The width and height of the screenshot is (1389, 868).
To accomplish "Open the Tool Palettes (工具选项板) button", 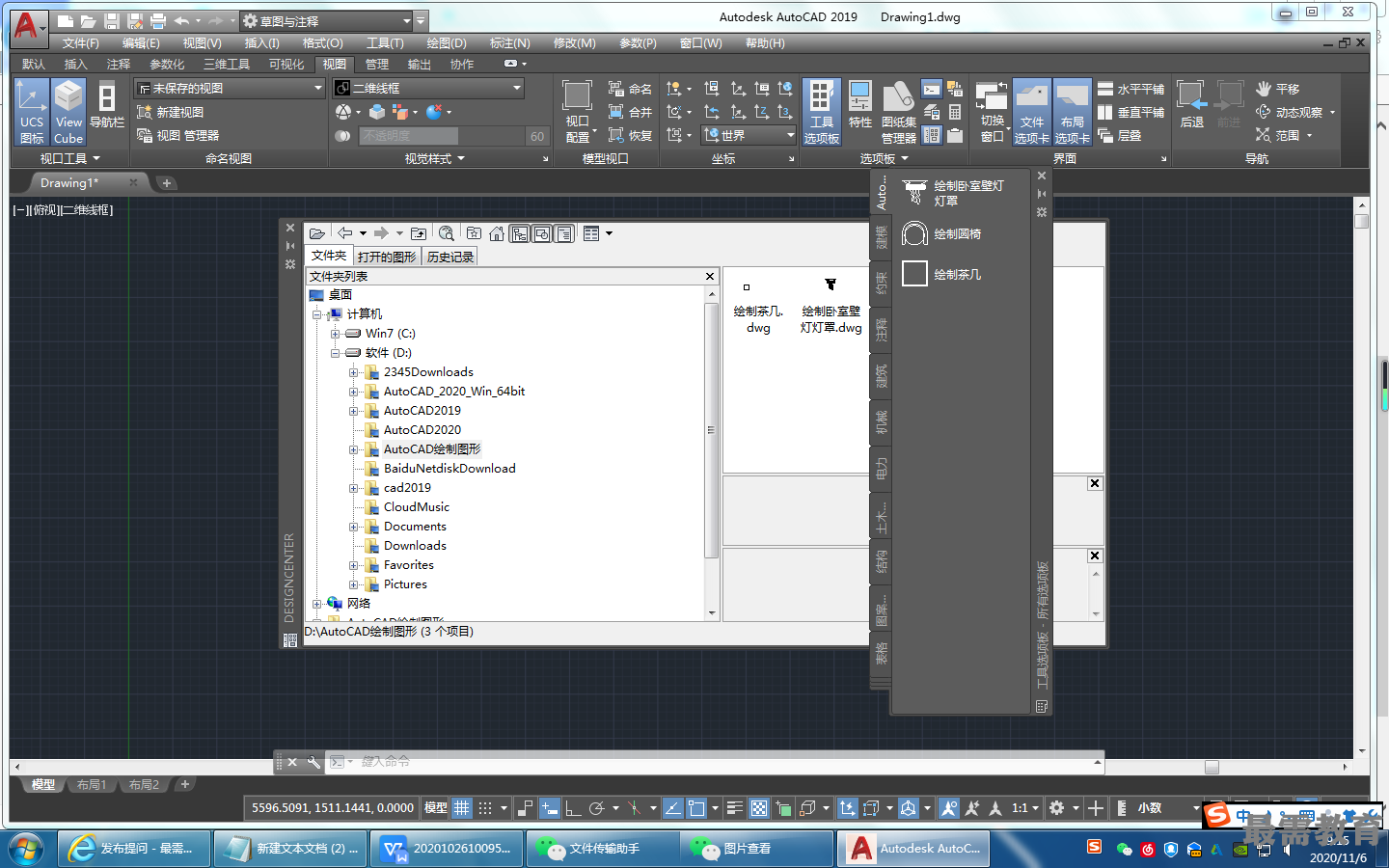I will [821, 112].
